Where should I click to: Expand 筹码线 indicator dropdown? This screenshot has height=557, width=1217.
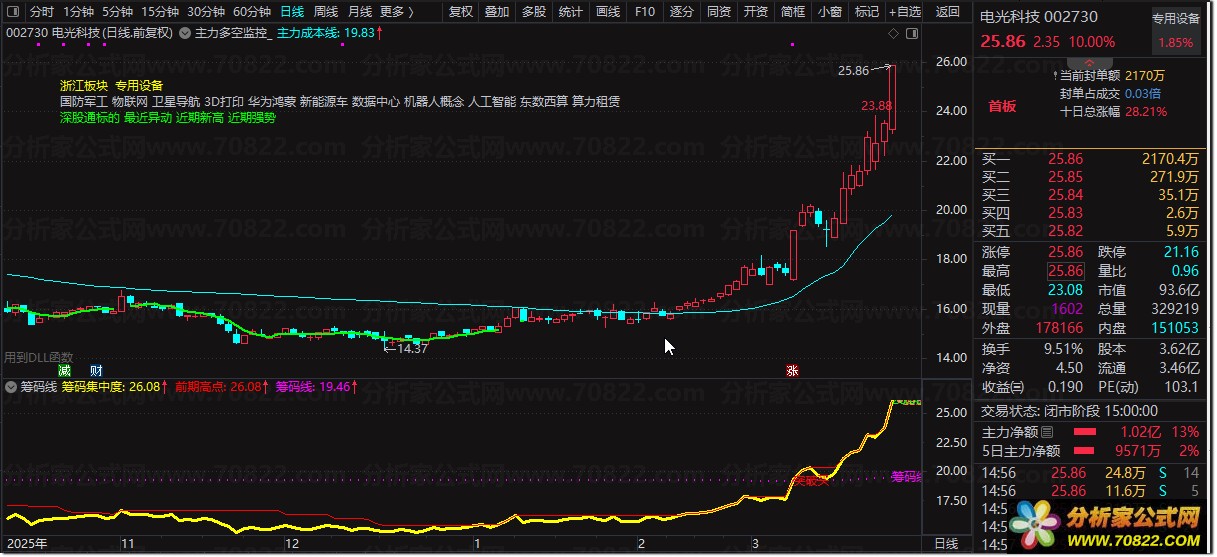pyautogui.click(x=12, y=385)
